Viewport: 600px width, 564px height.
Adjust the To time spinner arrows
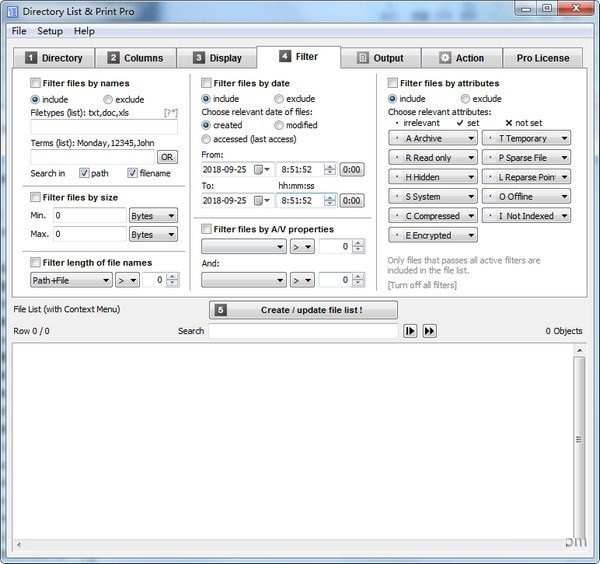pyautogui.click(x=329, y=200)
